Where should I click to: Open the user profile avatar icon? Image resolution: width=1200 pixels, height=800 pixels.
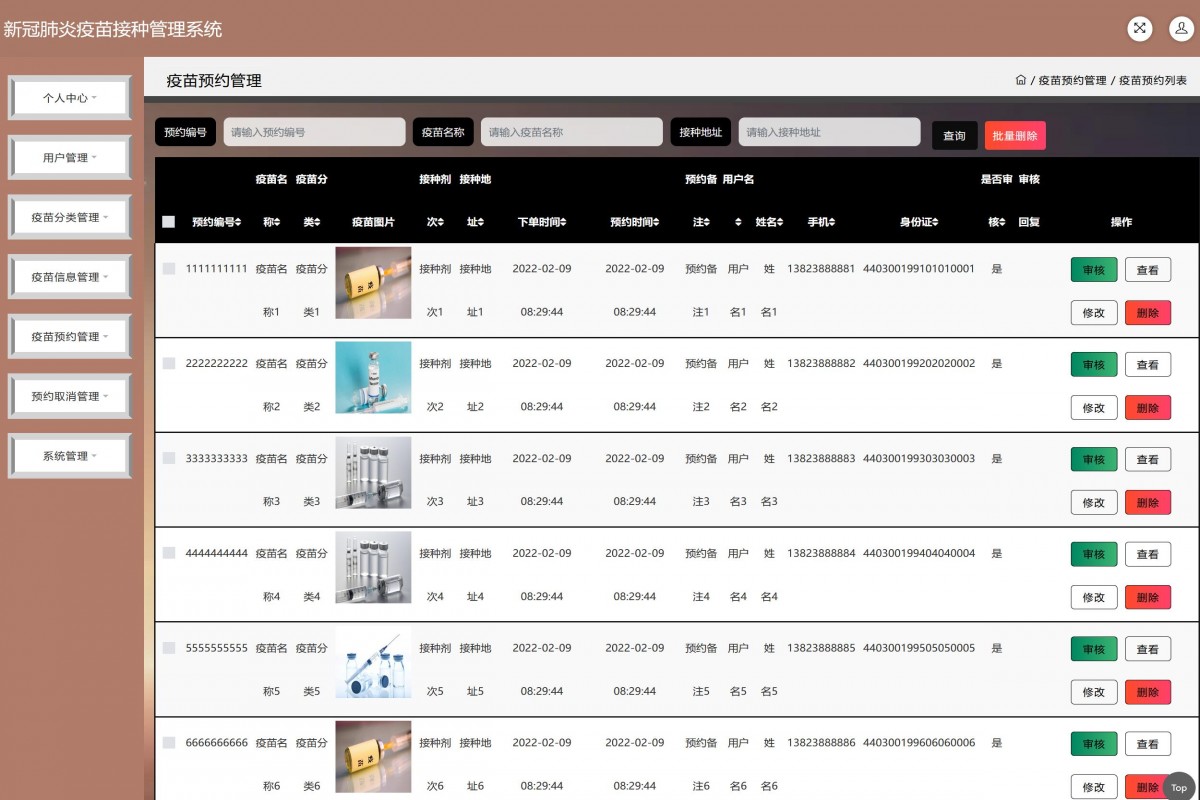click(x=1181, y=28)
